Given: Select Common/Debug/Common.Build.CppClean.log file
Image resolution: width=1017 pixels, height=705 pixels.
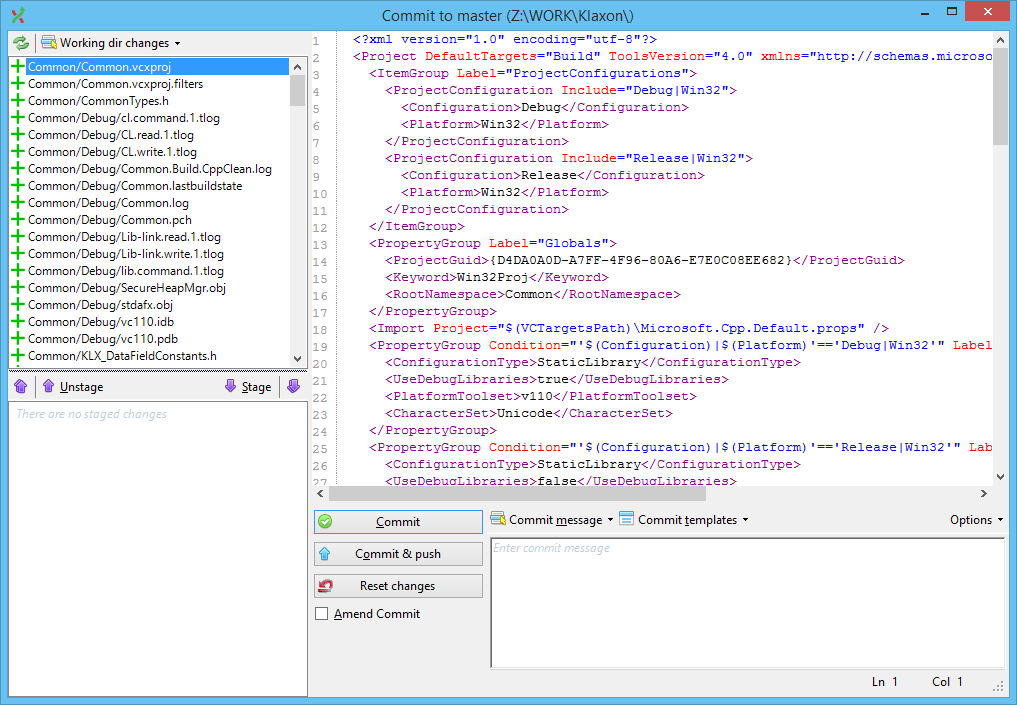Looking at the screenshot, I should click(150, 169).
